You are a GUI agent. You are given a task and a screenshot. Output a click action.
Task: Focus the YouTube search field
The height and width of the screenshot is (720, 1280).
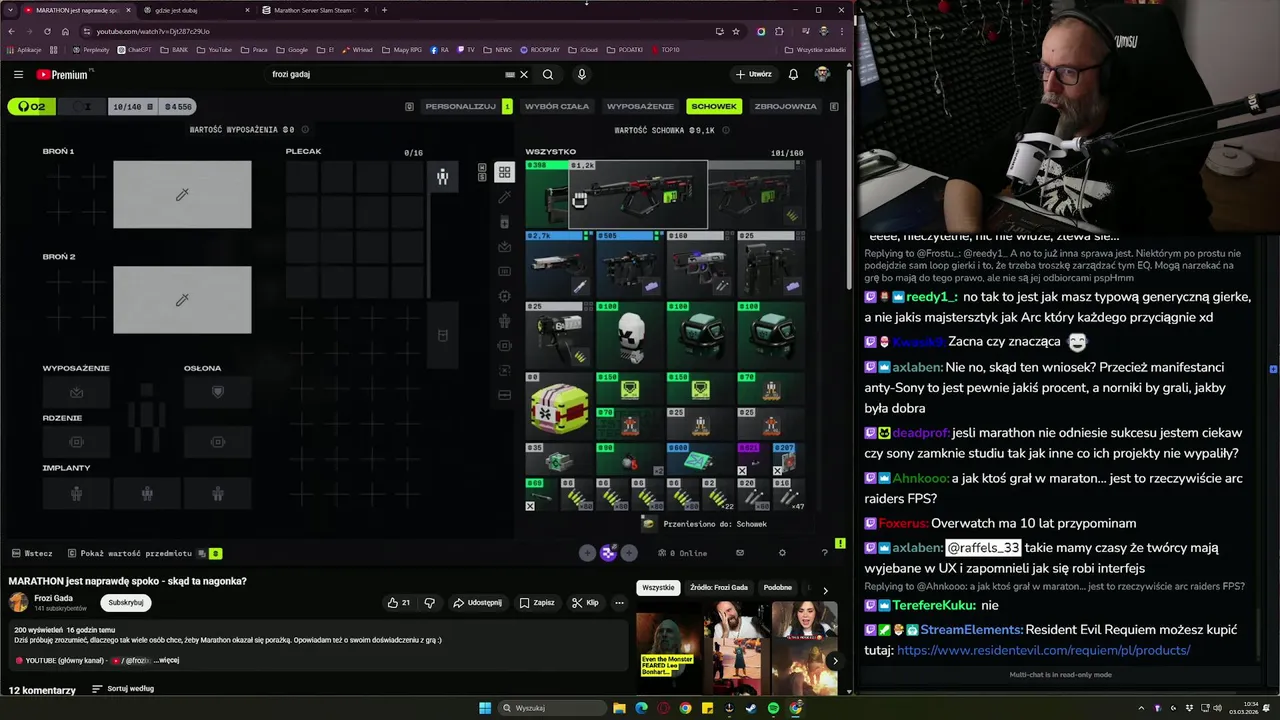(x=385, y=74)
